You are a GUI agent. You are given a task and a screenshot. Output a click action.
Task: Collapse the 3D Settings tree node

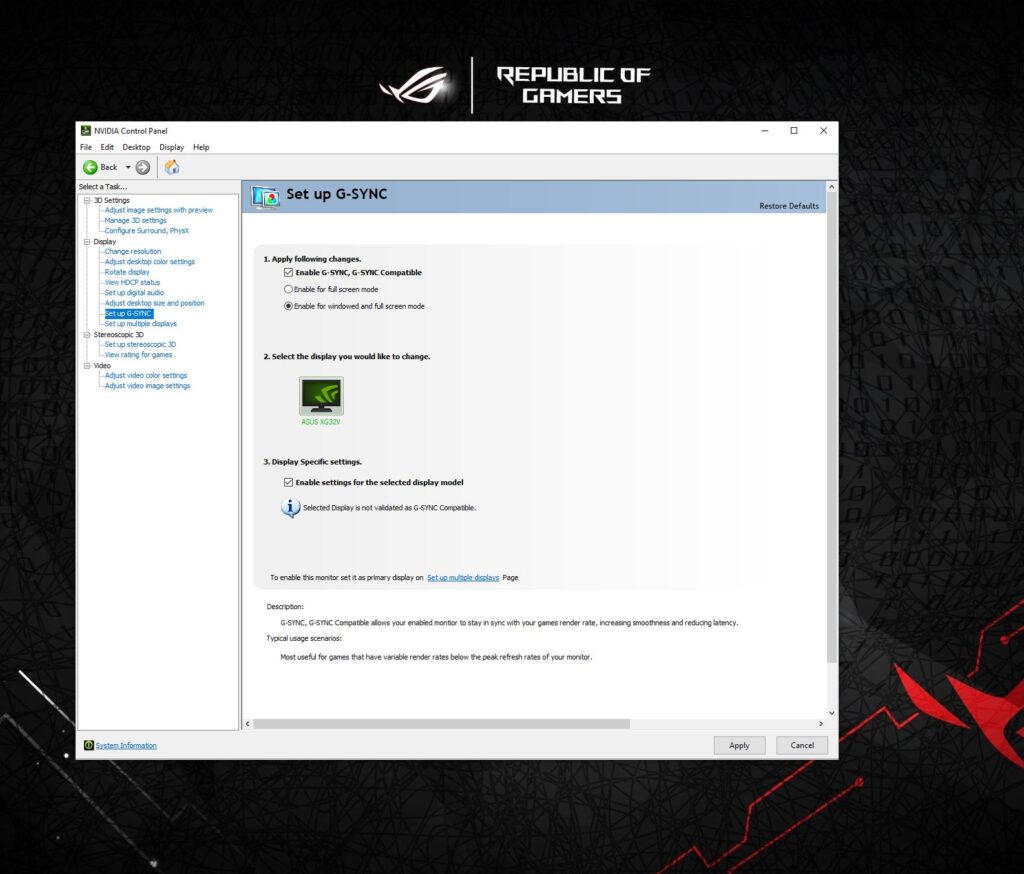click(87, 201)
